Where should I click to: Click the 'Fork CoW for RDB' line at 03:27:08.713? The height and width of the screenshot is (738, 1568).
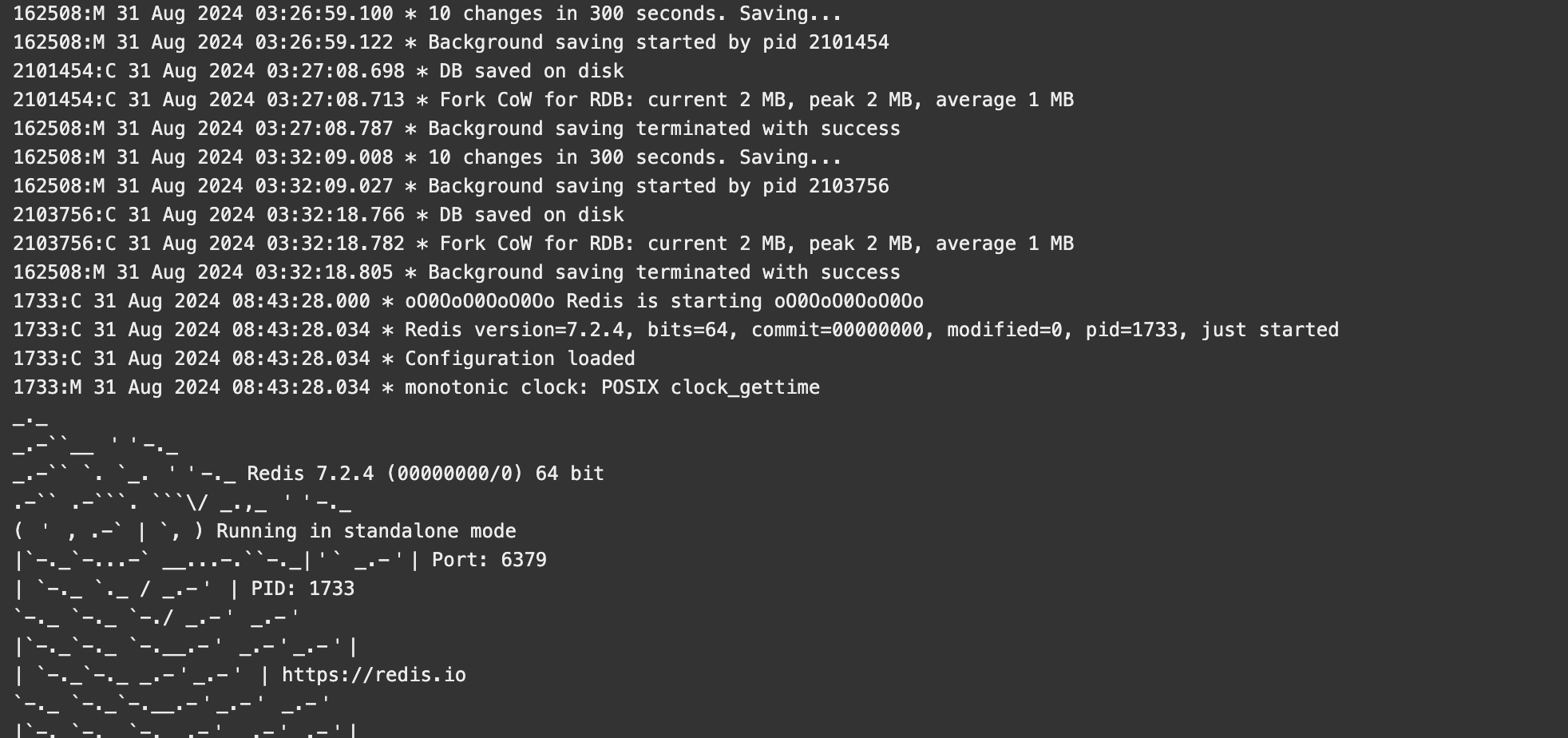pyautogui.click(x=543, y=100)
